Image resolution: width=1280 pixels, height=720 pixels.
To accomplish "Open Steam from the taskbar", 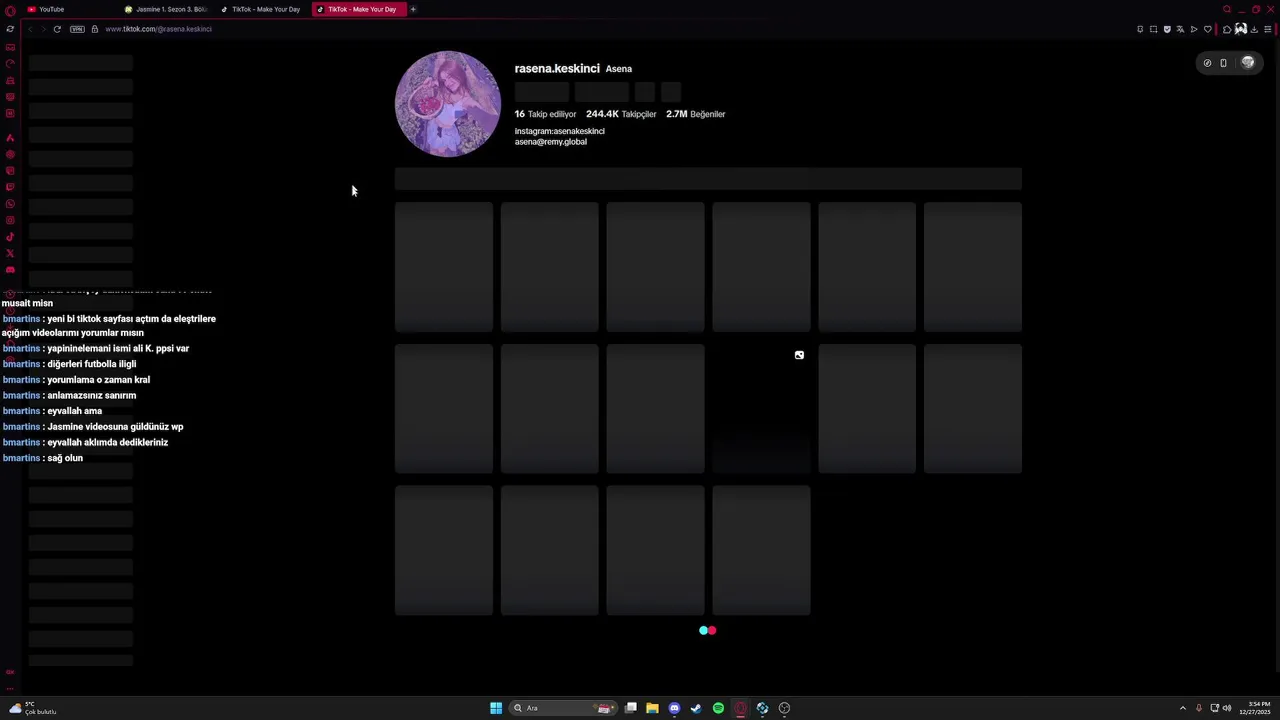I will point(696,708).
